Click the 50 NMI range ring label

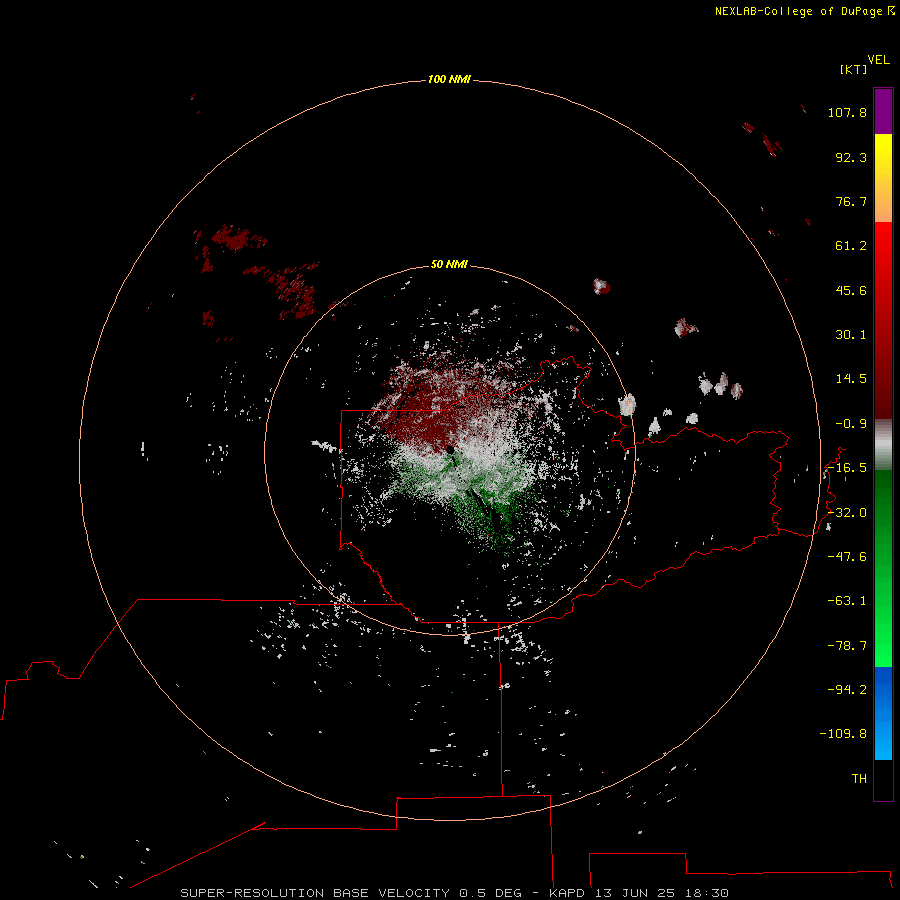coord(449,264)
